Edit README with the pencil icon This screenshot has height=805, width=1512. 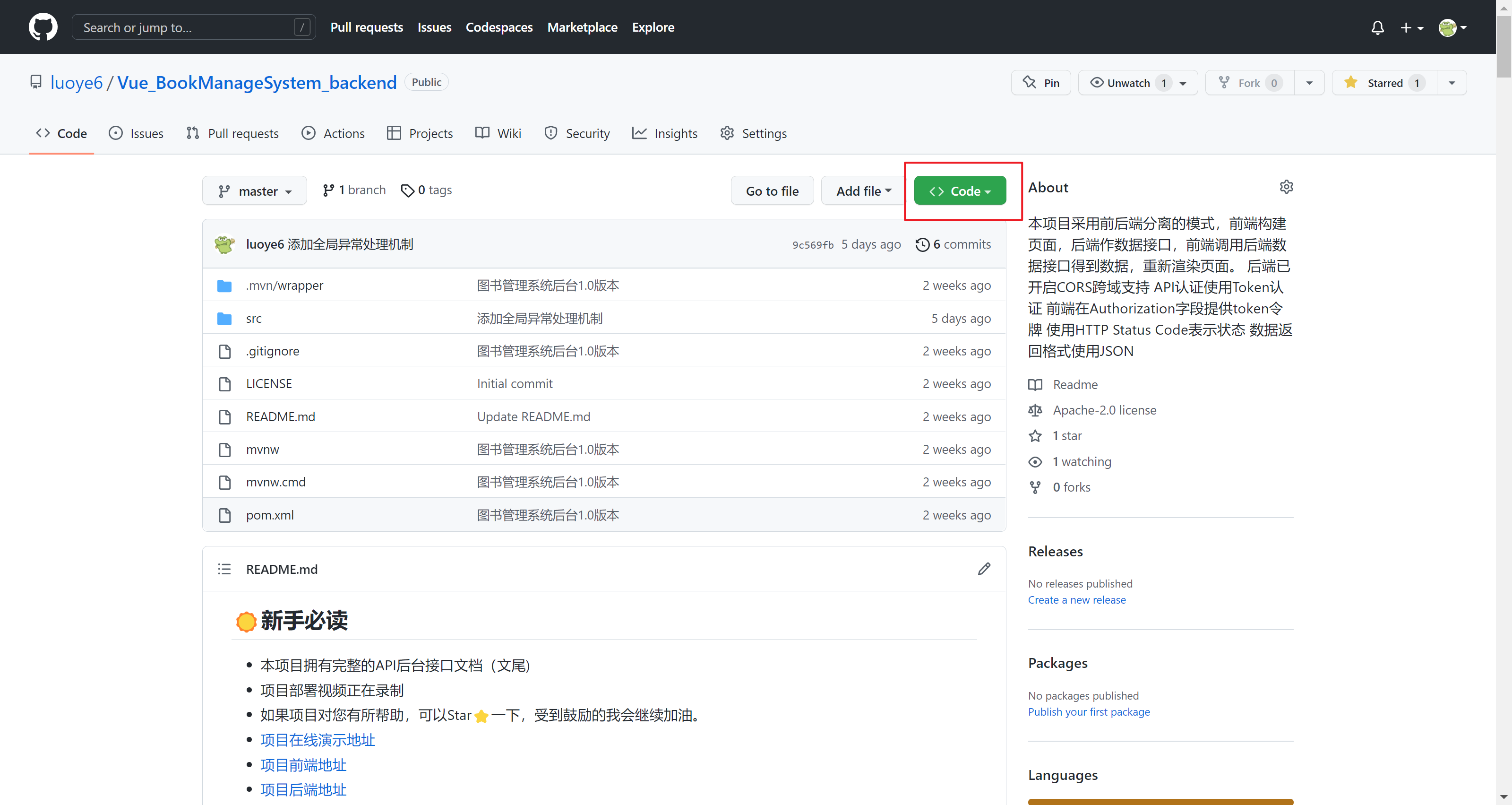click(x=984, y=569)
